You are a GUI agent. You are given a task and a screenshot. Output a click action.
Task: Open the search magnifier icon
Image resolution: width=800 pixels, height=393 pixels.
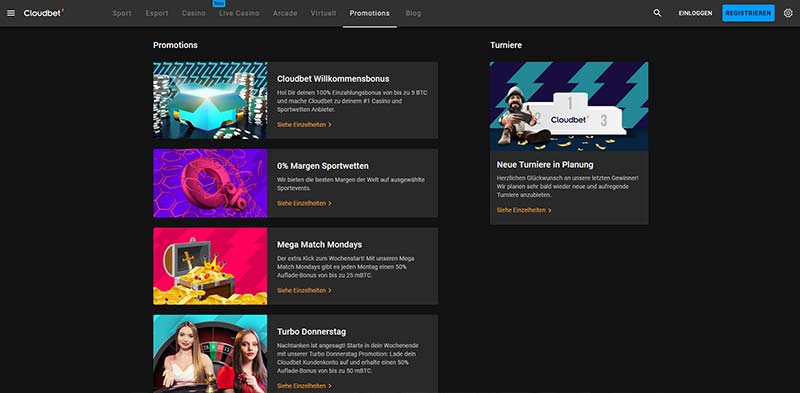point(657,13)
